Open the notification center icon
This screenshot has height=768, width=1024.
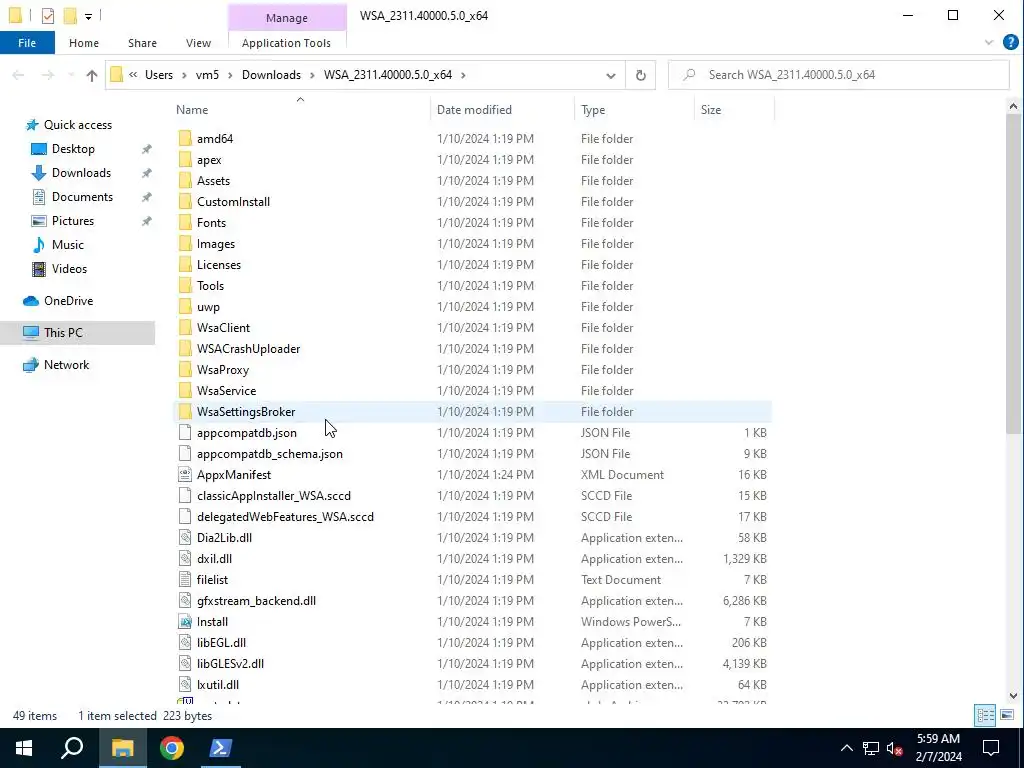click(x=991, y=748)
